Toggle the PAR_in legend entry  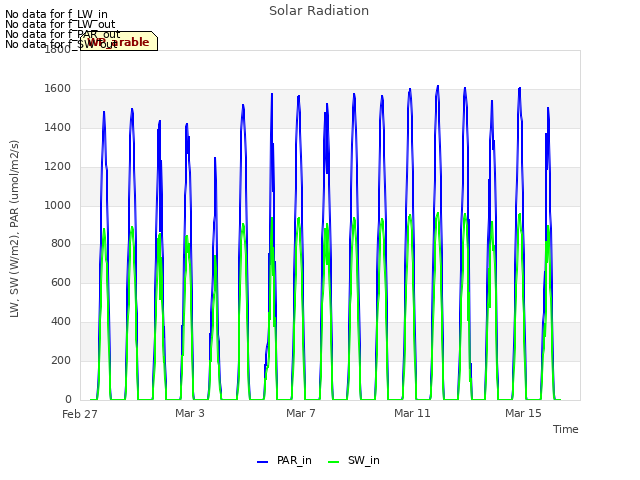coord(284,460)
